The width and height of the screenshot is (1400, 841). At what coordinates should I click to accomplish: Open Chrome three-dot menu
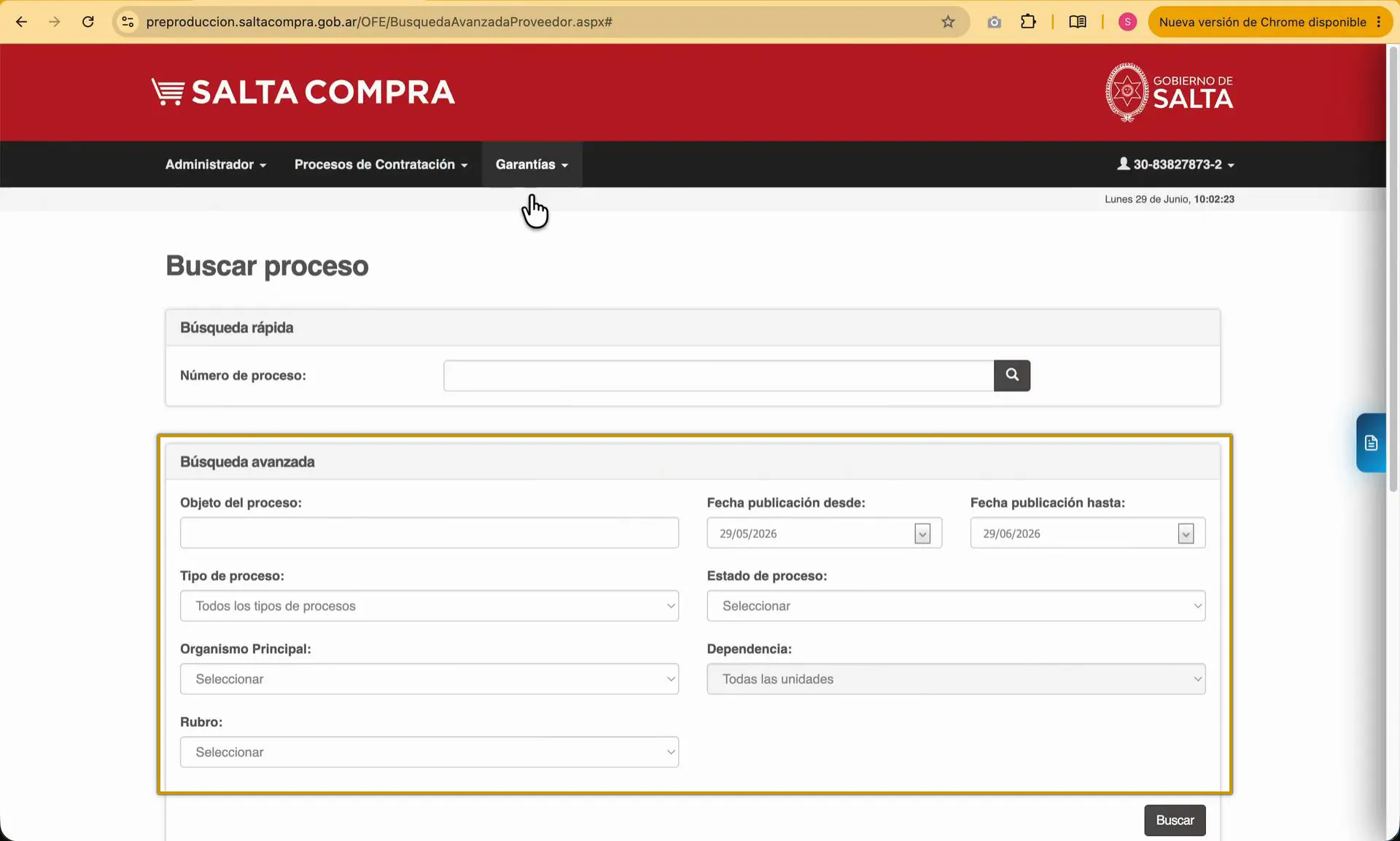click(1379, 22)
